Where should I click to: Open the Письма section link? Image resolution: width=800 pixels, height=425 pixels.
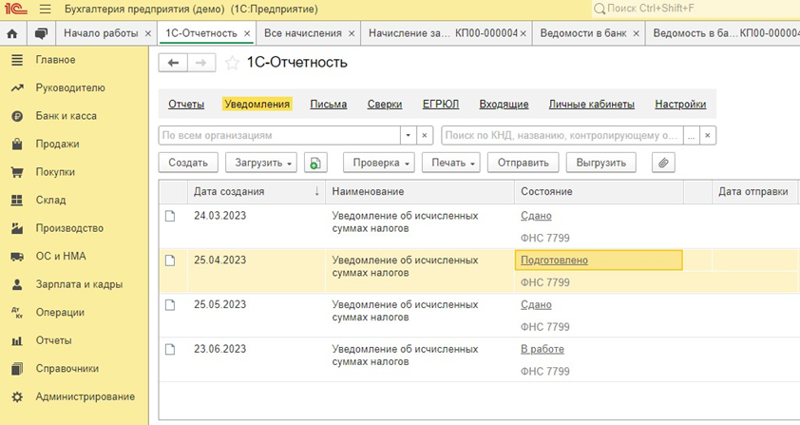329,104
